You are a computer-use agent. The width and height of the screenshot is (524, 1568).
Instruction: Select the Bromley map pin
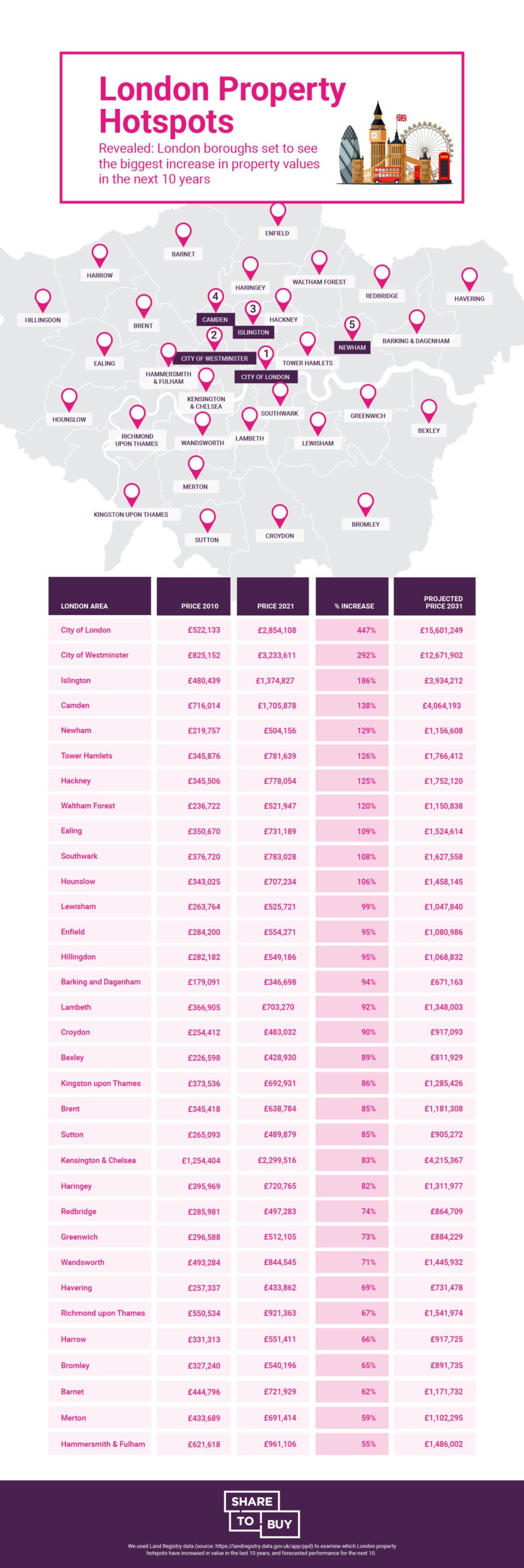coord(365,503)
